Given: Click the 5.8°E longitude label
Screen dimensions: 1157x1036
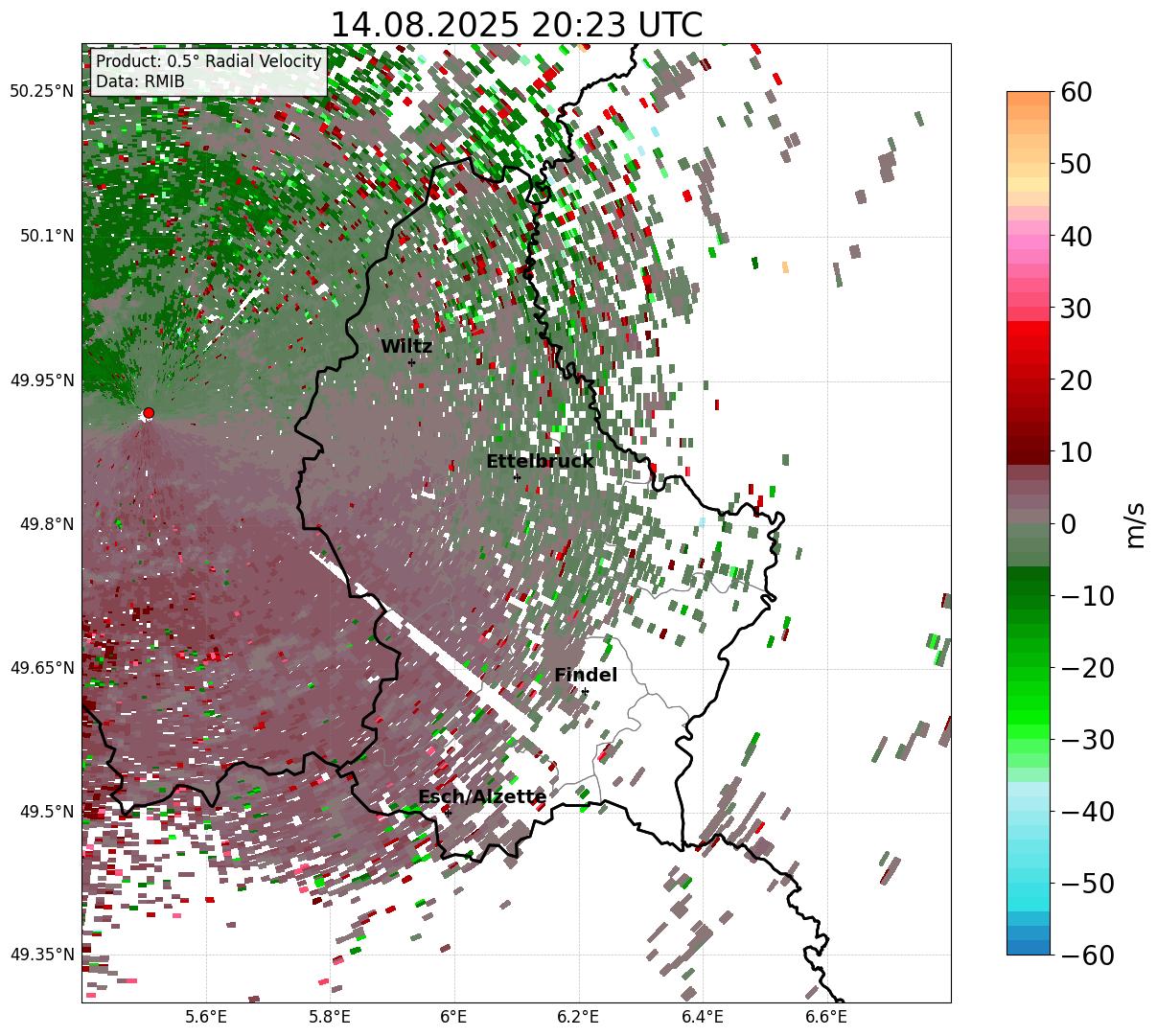Looking at the screenshot, I should 330,1018.
